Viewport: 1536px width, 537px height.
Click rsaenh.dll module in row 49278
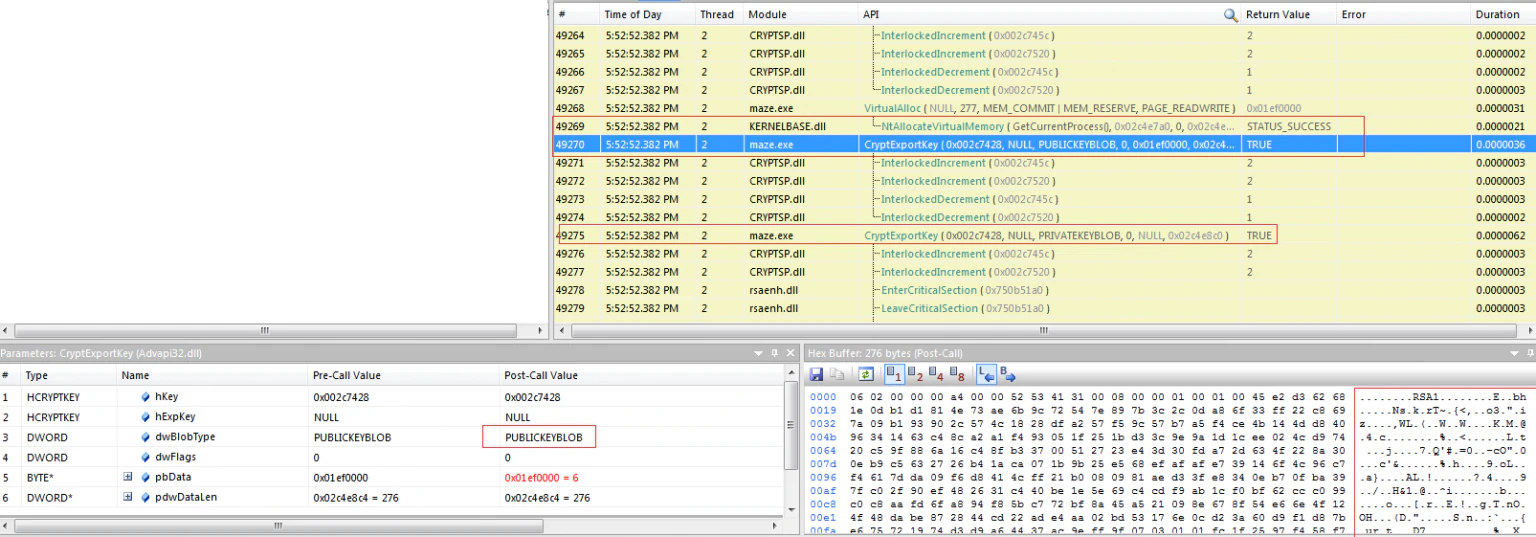pyautogui.click(x=773, y=290)
